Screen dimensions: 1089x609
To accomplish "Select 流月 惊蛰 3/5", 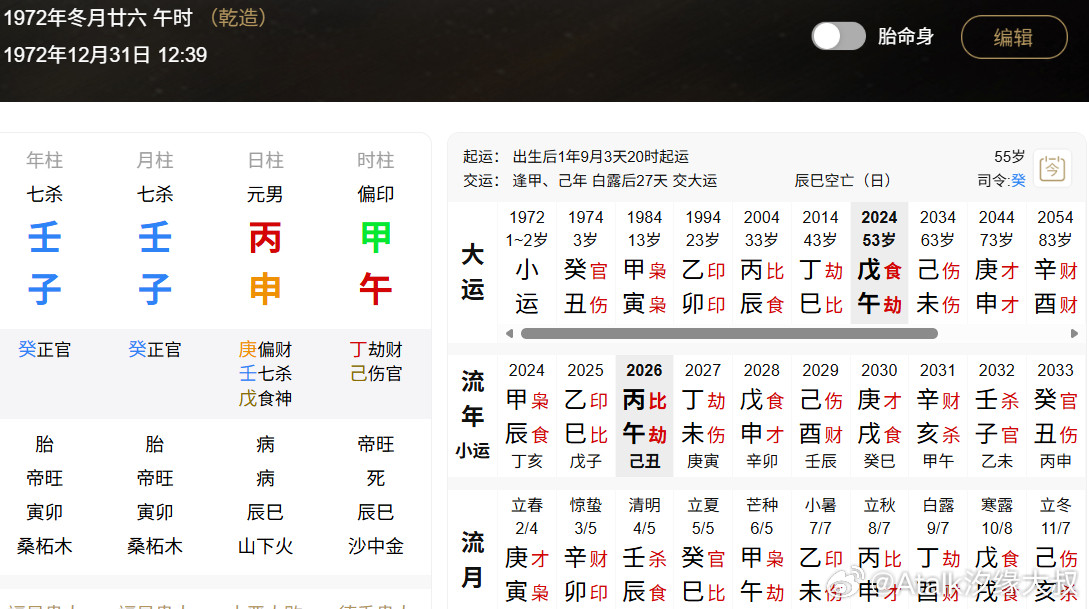I will pyautogui.click(x=585, y=549).
